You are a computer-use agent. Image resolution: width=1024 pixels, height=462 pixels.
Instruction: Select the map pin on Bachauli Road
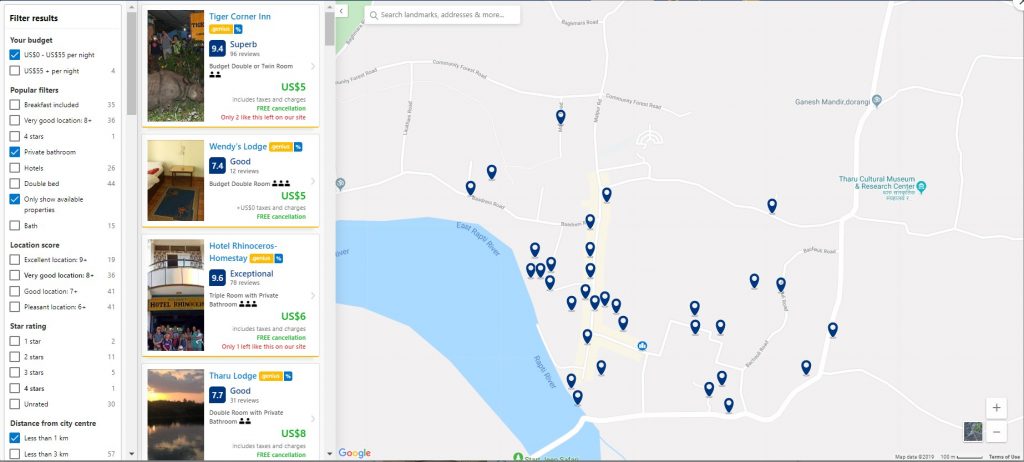coord(781,284)
